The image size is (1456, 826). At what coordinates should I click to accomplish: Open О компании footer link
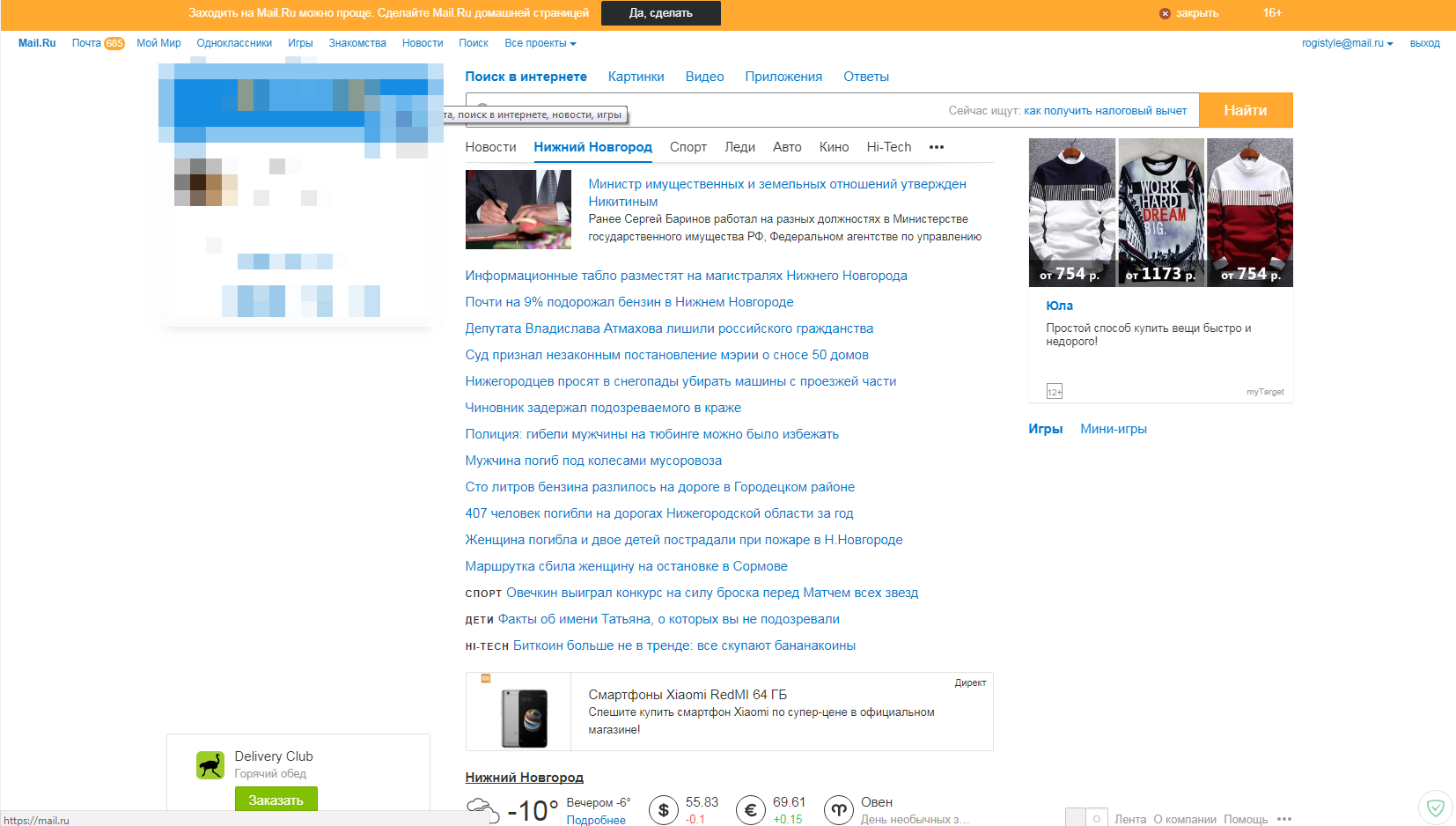[x=1185, y=819]
